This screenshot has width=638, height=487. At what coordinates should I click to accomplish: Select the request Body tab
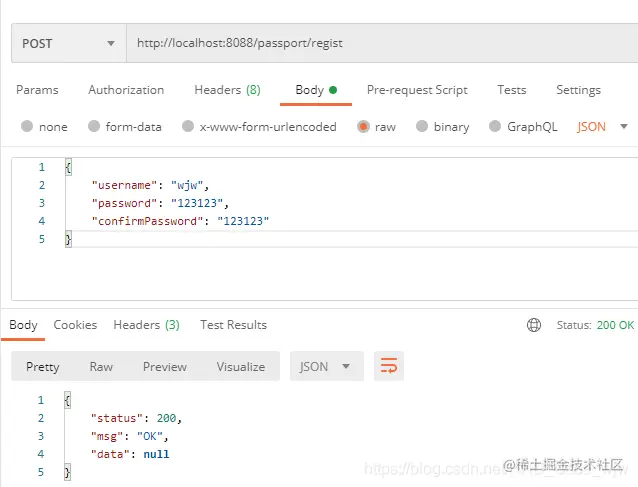tap(316, 90)
